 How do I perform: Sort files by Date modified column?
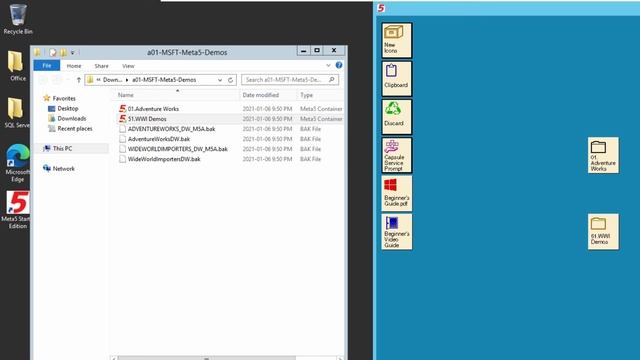click(x=260, y=95)
